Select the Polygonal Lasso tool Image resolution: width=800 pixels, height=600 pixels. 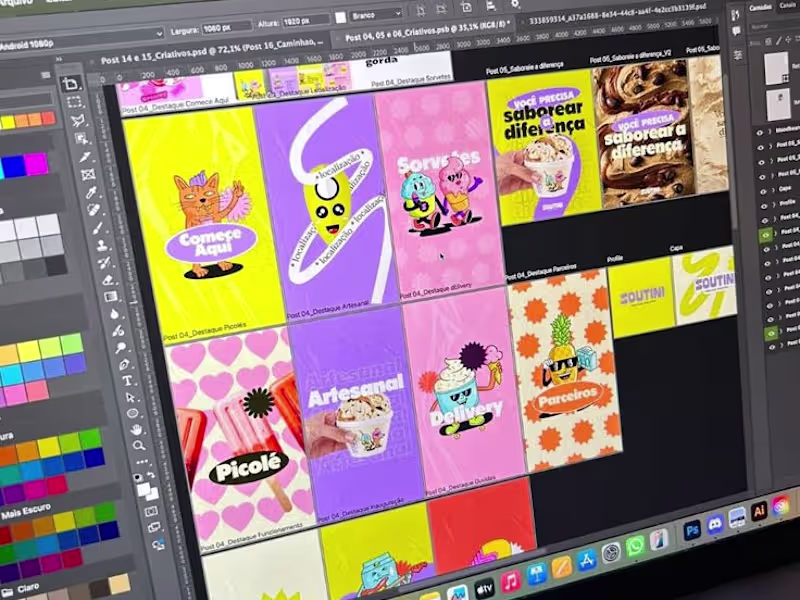[78, 120]
